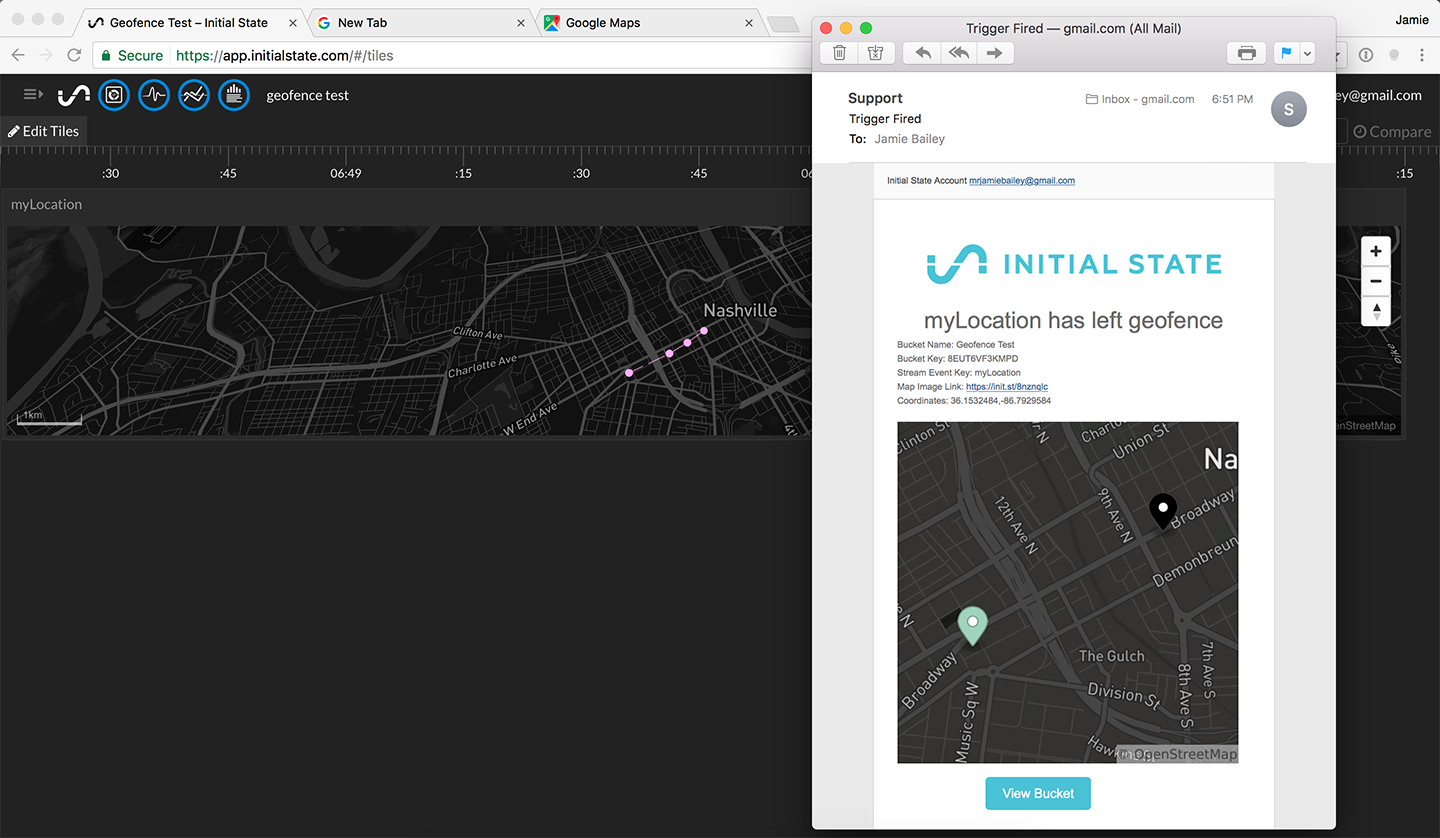
Task: Click the Tiles view icon in header
Action: [114, 95]
